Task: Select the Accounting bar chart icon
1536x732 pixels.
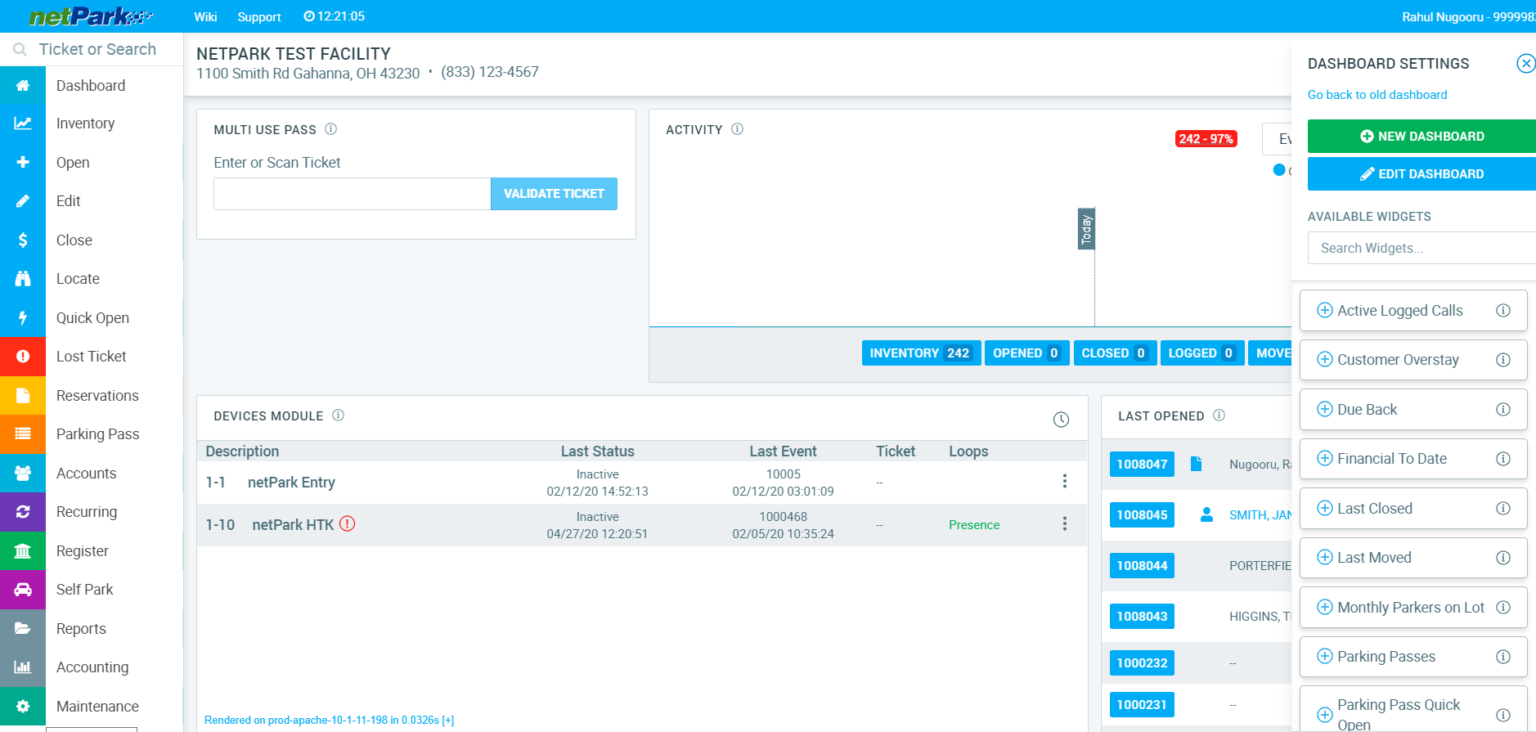Action: (22, 667)
